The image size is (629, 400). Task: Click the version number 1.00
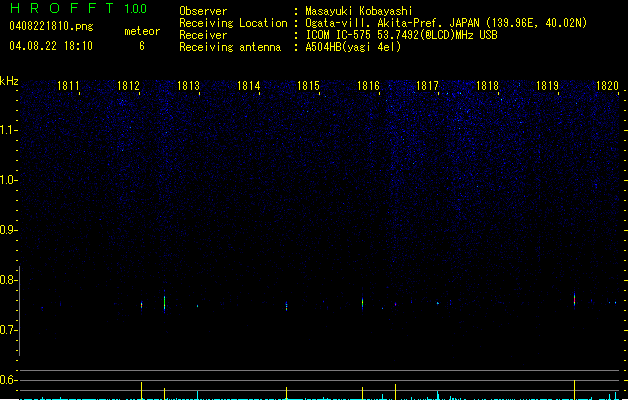pyautogui.click(x=136, y=9)
